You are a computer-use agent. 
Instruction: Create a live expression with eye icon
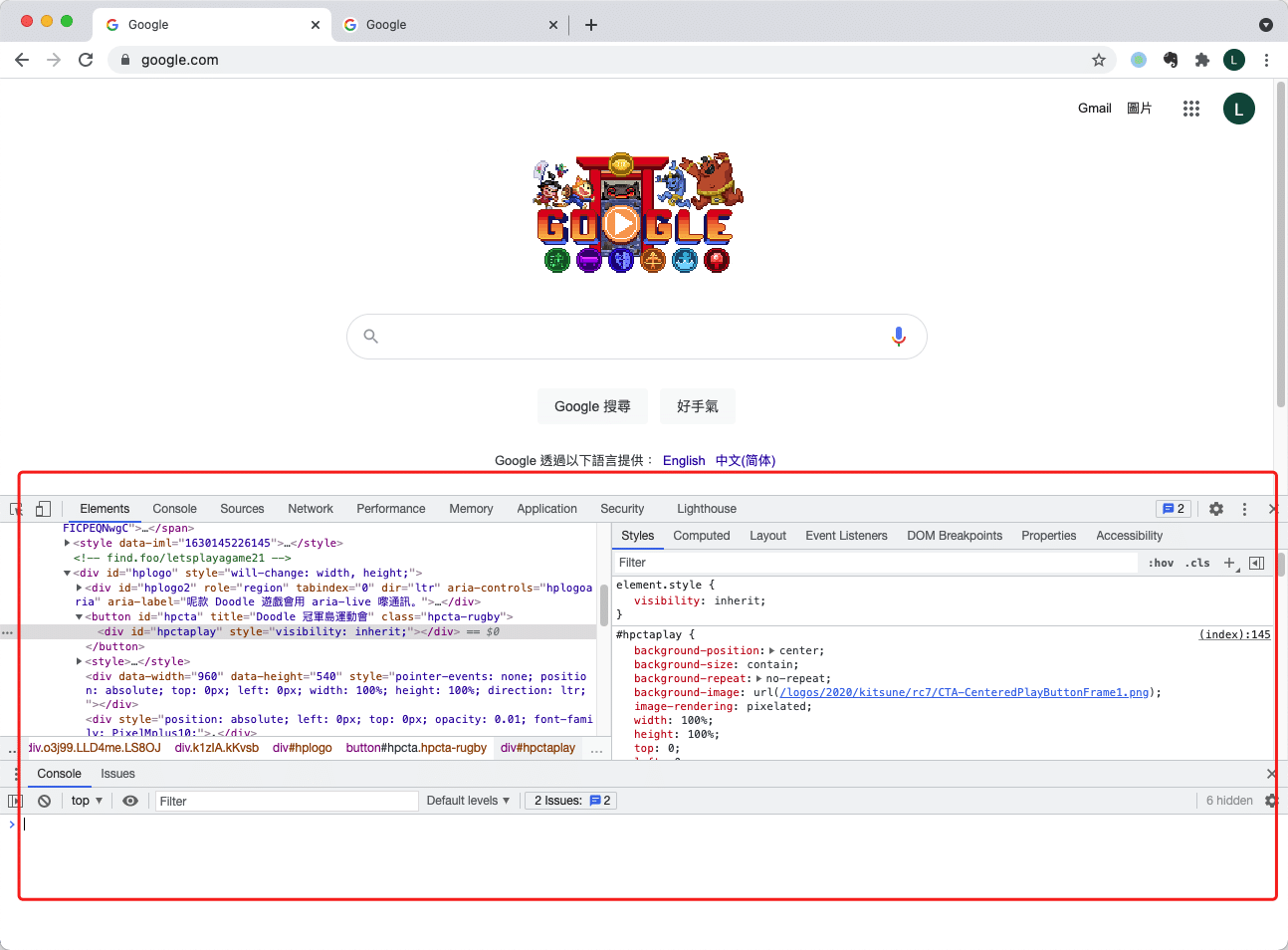[x=130, y=801]
